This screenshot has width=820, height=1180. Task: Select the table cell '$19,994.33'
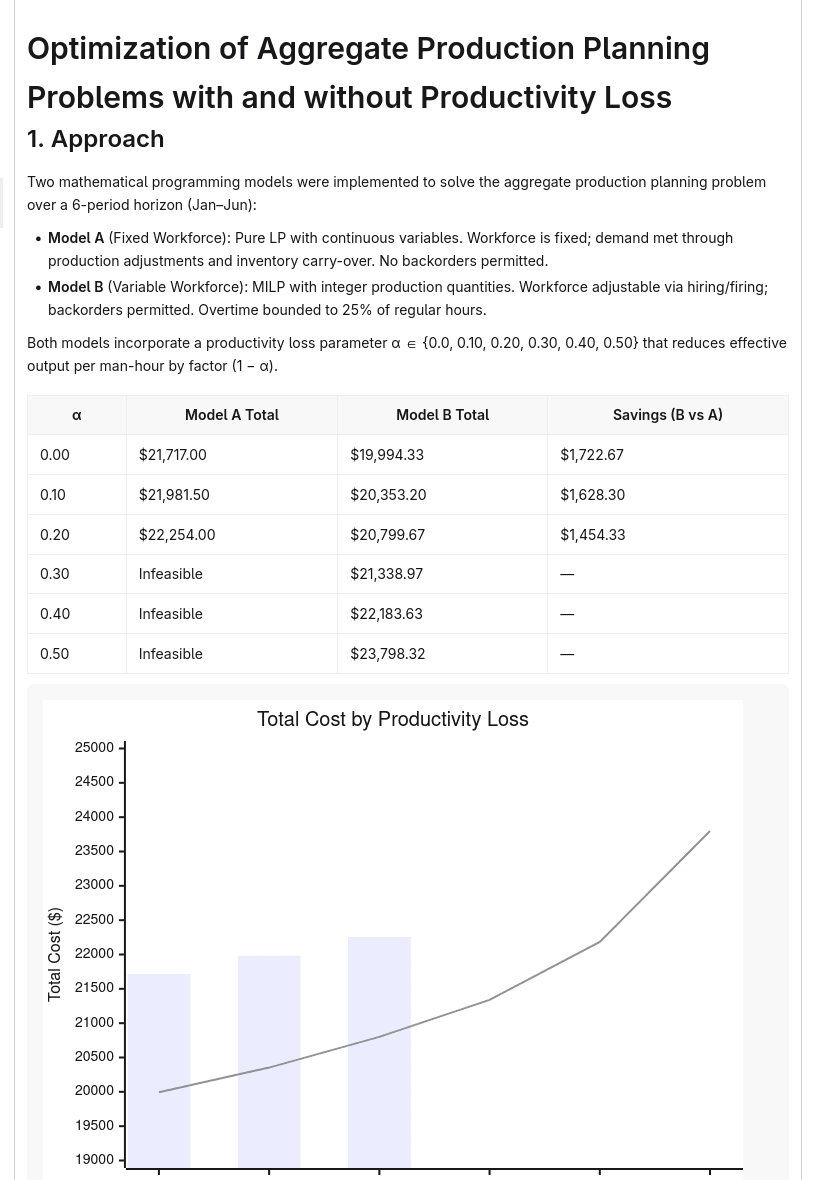pos(442,455)
